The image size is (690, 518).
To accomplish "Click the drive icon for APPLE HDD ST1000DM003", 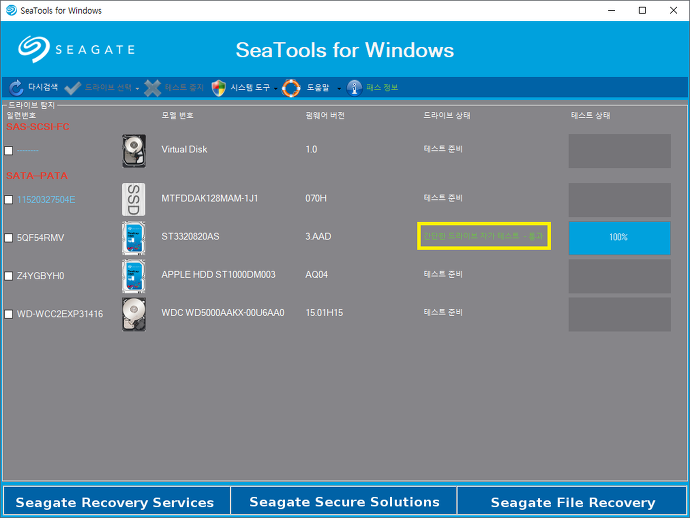I will [133, 276].
